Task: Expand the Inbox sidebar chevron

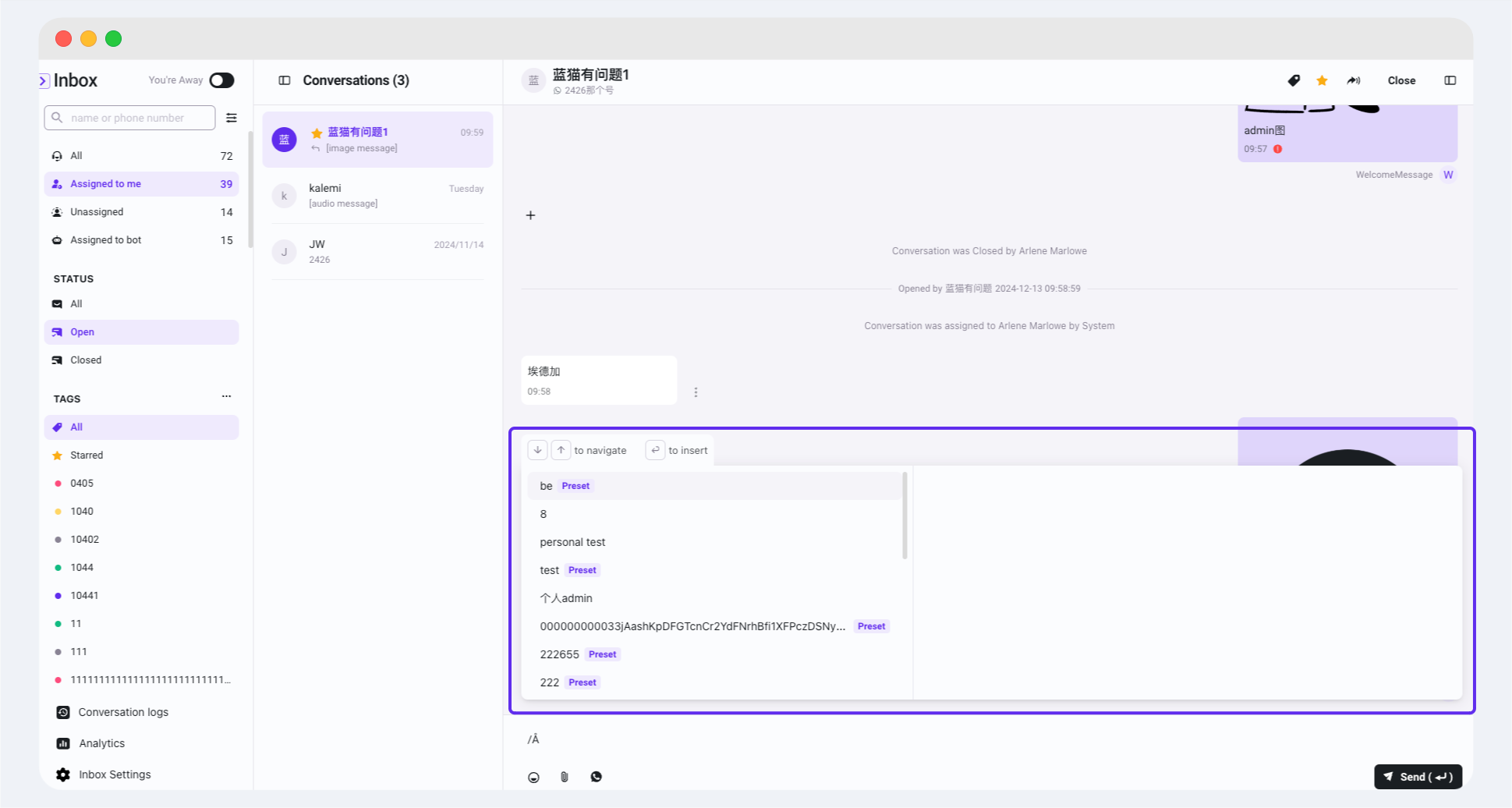Action: tap(44, 80)
